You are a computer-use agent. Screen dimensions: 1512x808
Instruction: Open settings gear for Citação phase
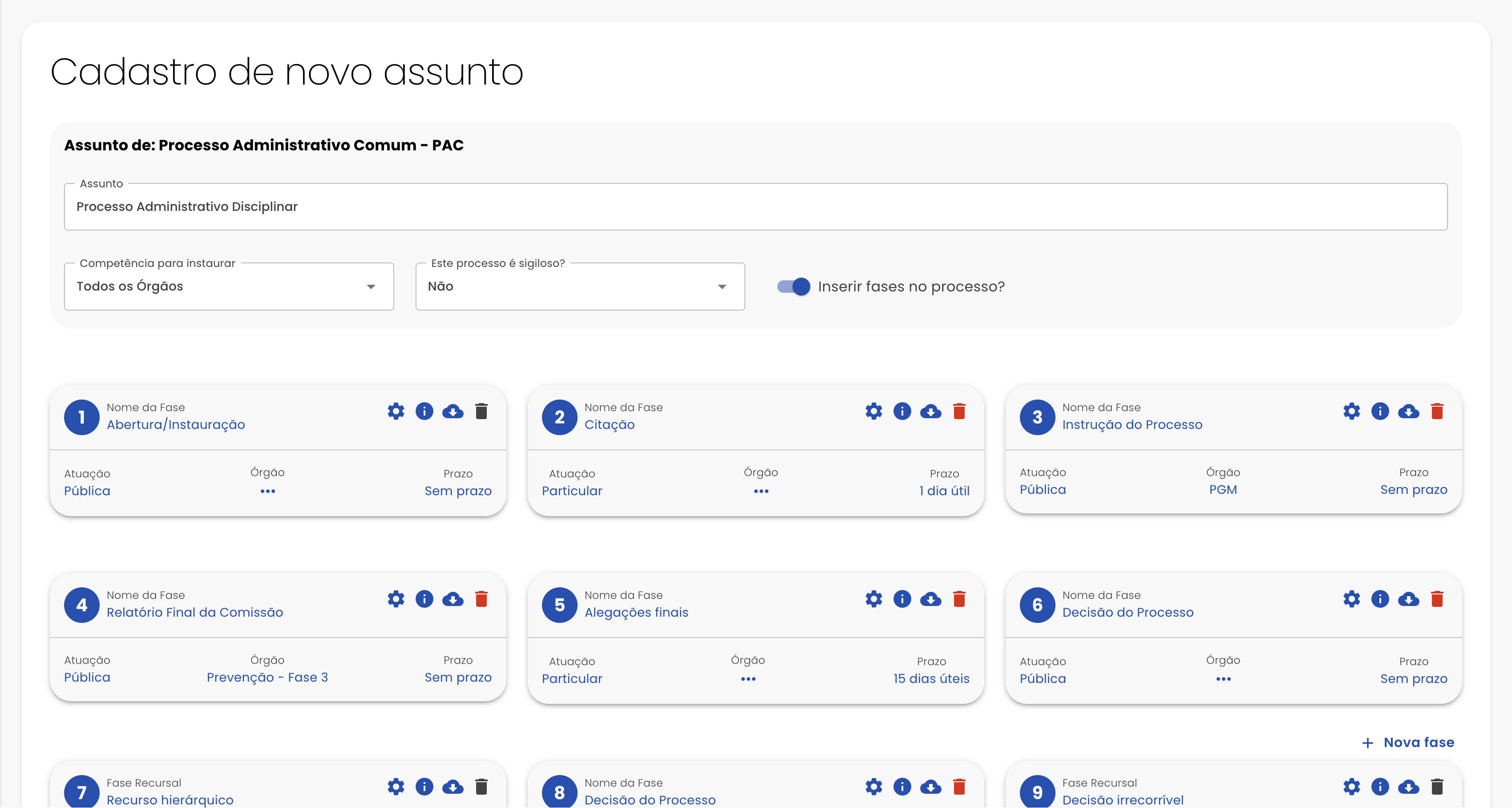pyautogui.click(x=874, y=411)
